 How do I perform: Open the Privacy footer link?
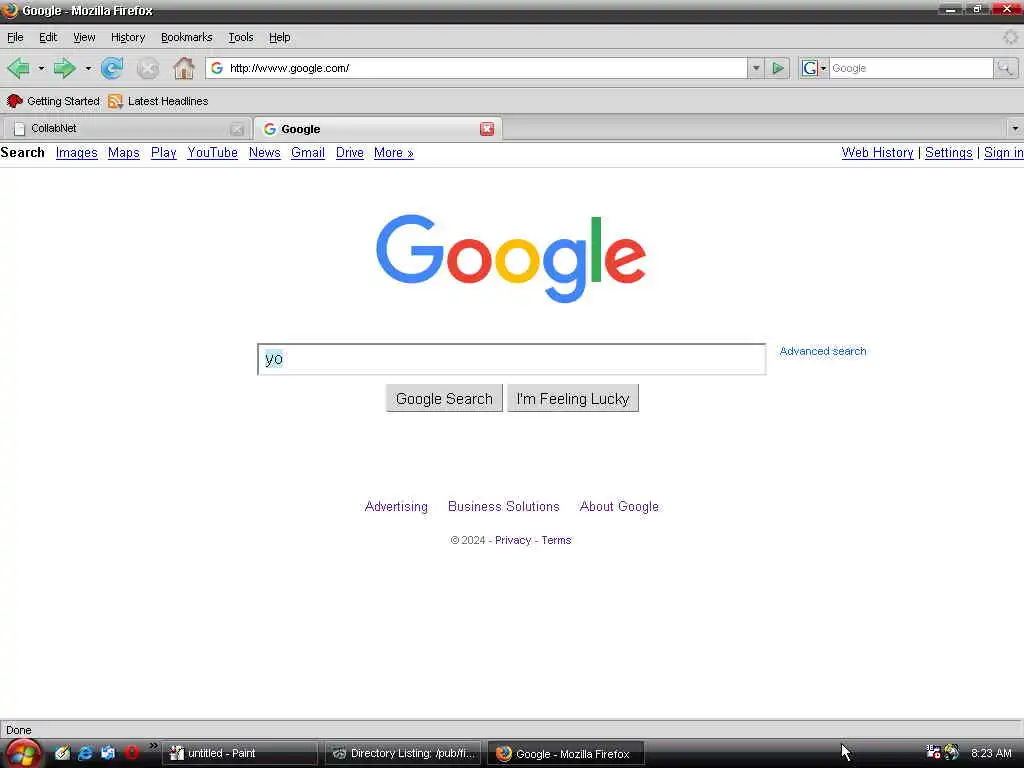tap(513, 540)
